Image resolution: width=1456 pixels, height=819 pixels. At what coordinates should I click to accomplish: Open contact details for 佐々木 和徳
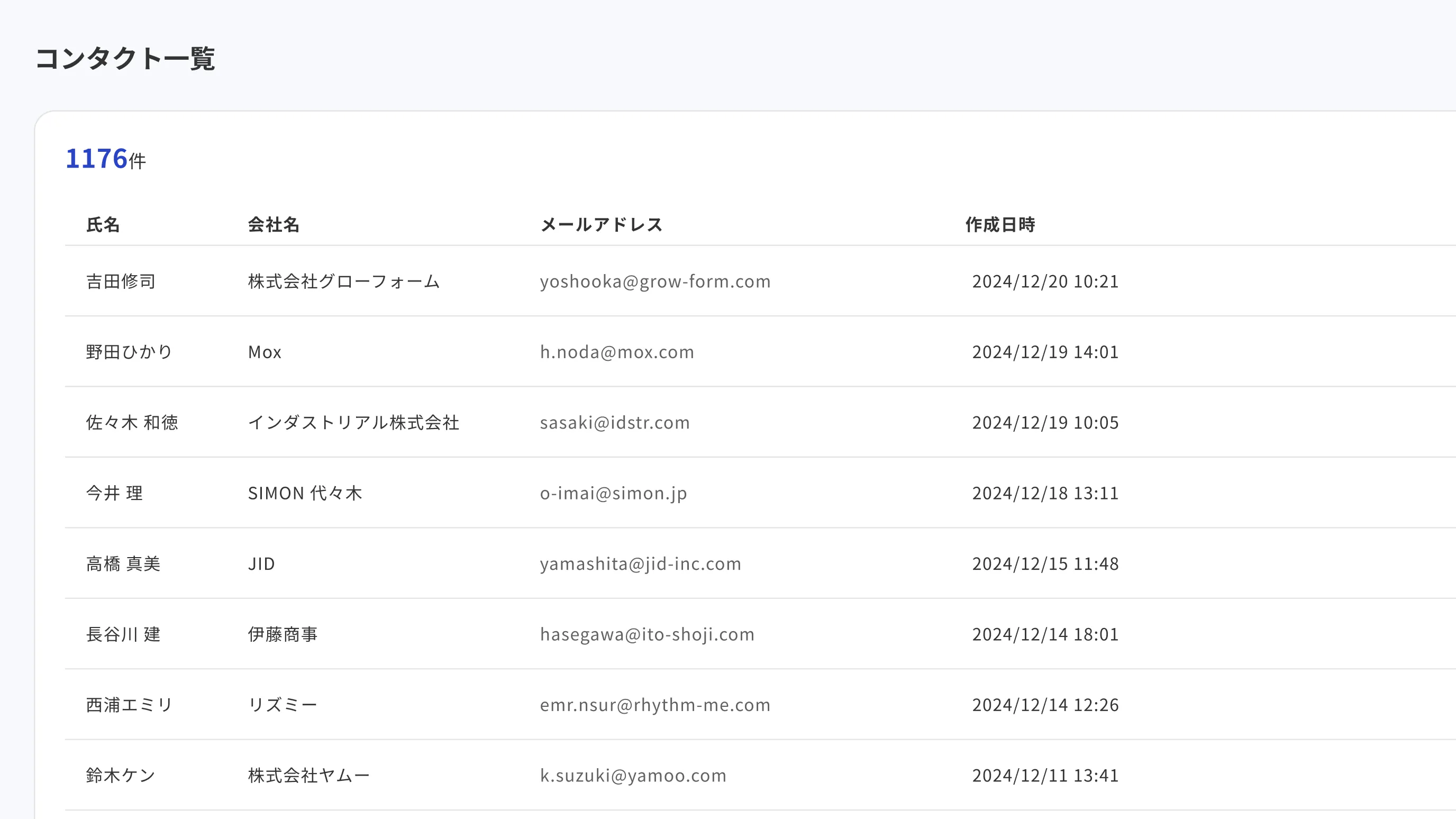(132, 422)
